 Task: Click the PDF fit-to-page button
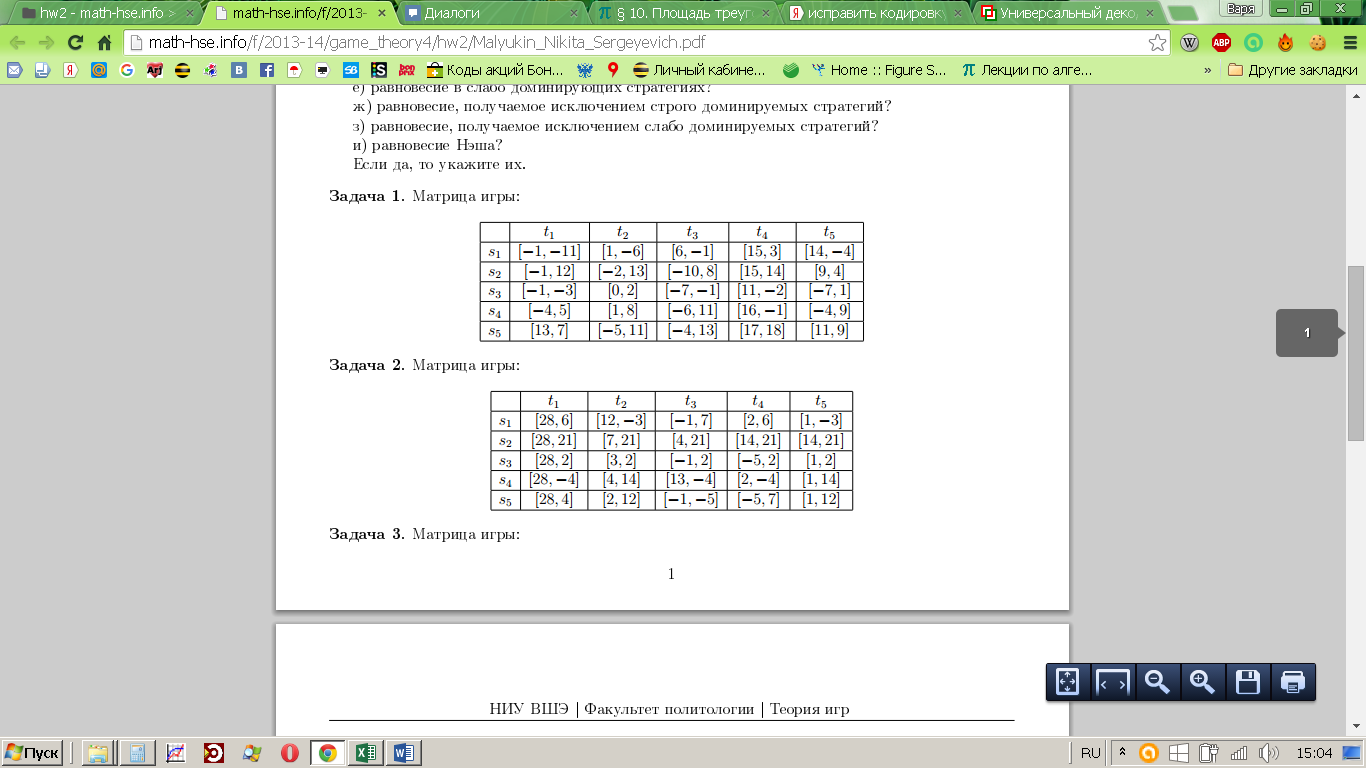click(1067, 682)
